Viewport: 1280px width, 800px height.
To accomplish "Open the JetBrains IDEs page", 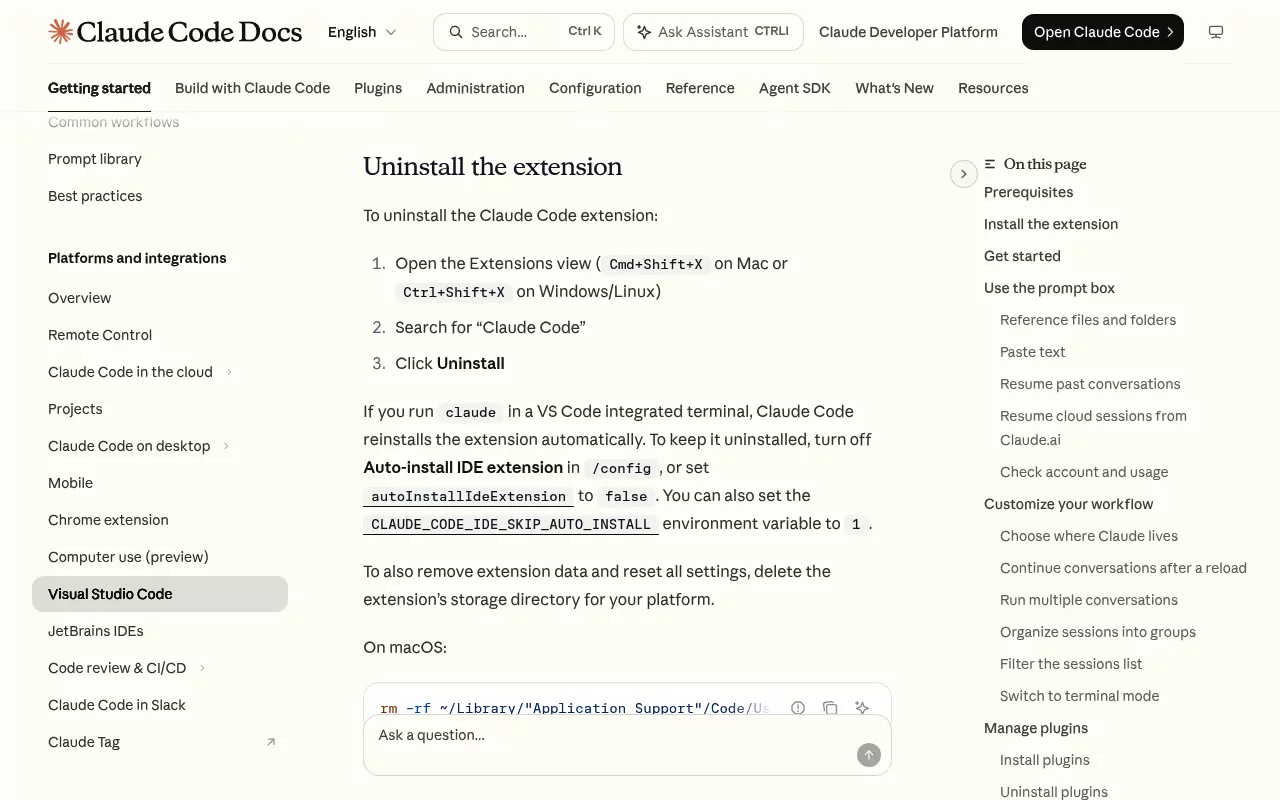I will pos(96,631).
